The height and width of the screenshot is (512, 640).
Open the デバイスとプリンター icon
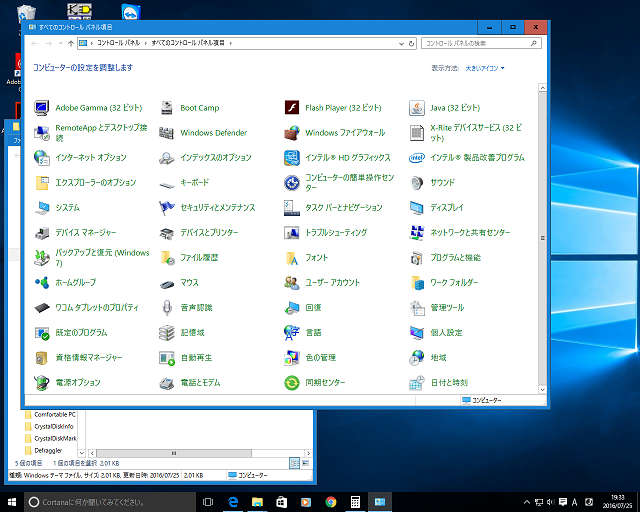tap(167, 233)
